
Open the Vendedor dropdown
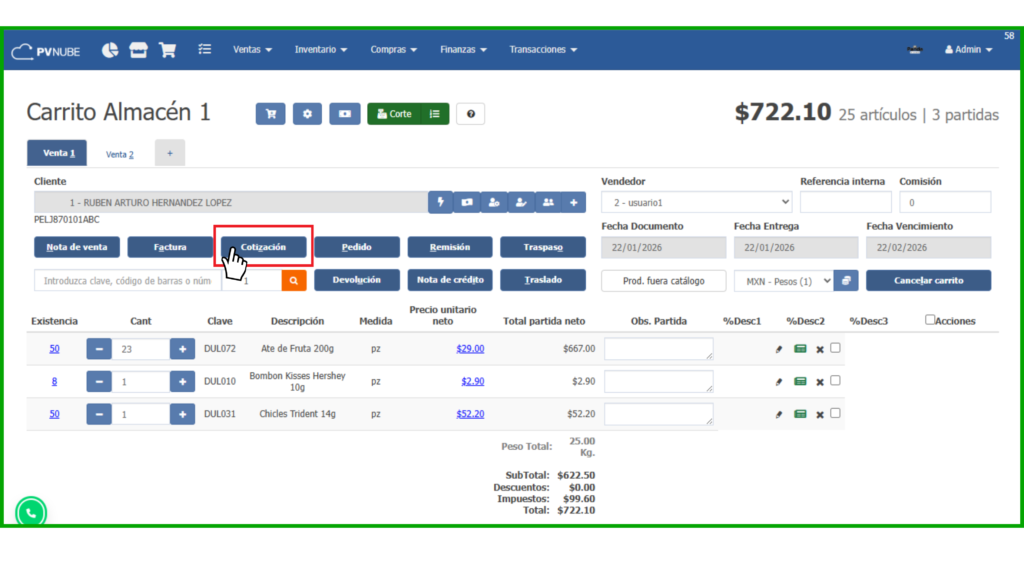(x=696, y=202)
